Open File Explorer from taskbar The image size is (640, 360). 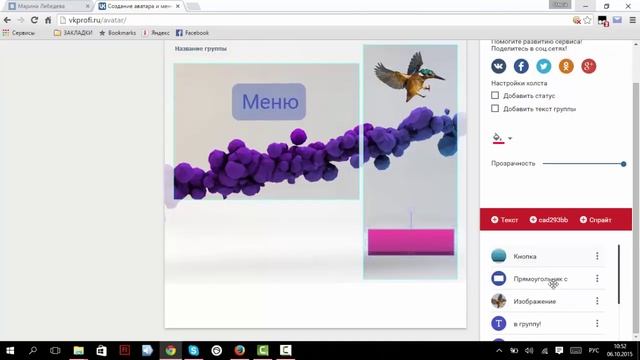(78, 350)
